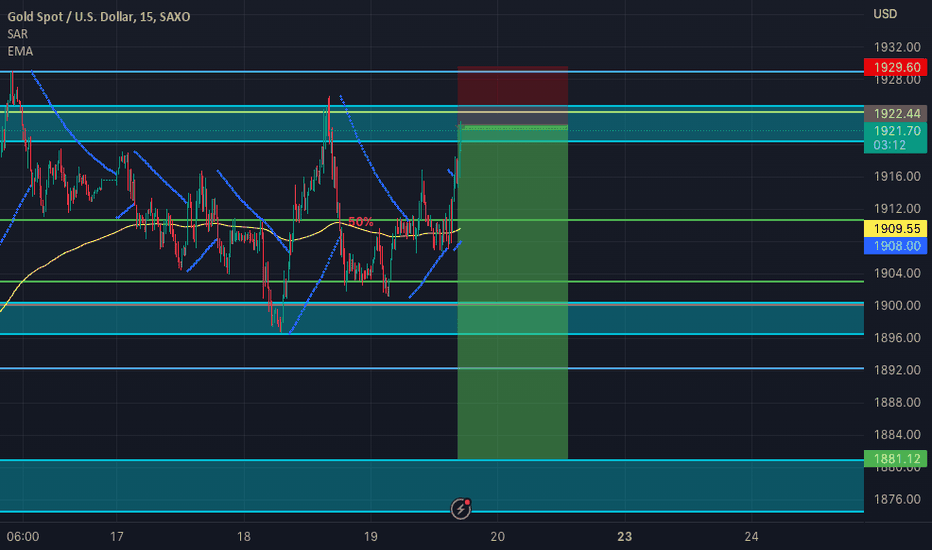Click the 1900.00 price scale value

[x=897, y=305]
